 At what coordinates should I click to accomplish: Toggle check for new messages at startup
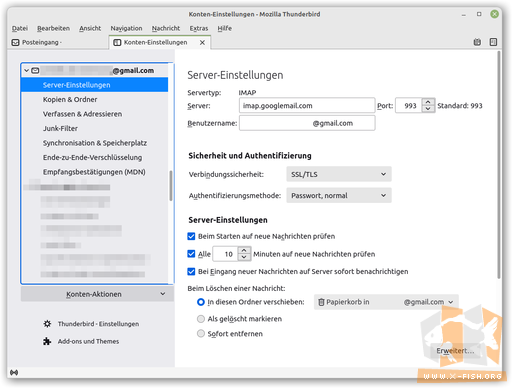(x=191, y=236)
